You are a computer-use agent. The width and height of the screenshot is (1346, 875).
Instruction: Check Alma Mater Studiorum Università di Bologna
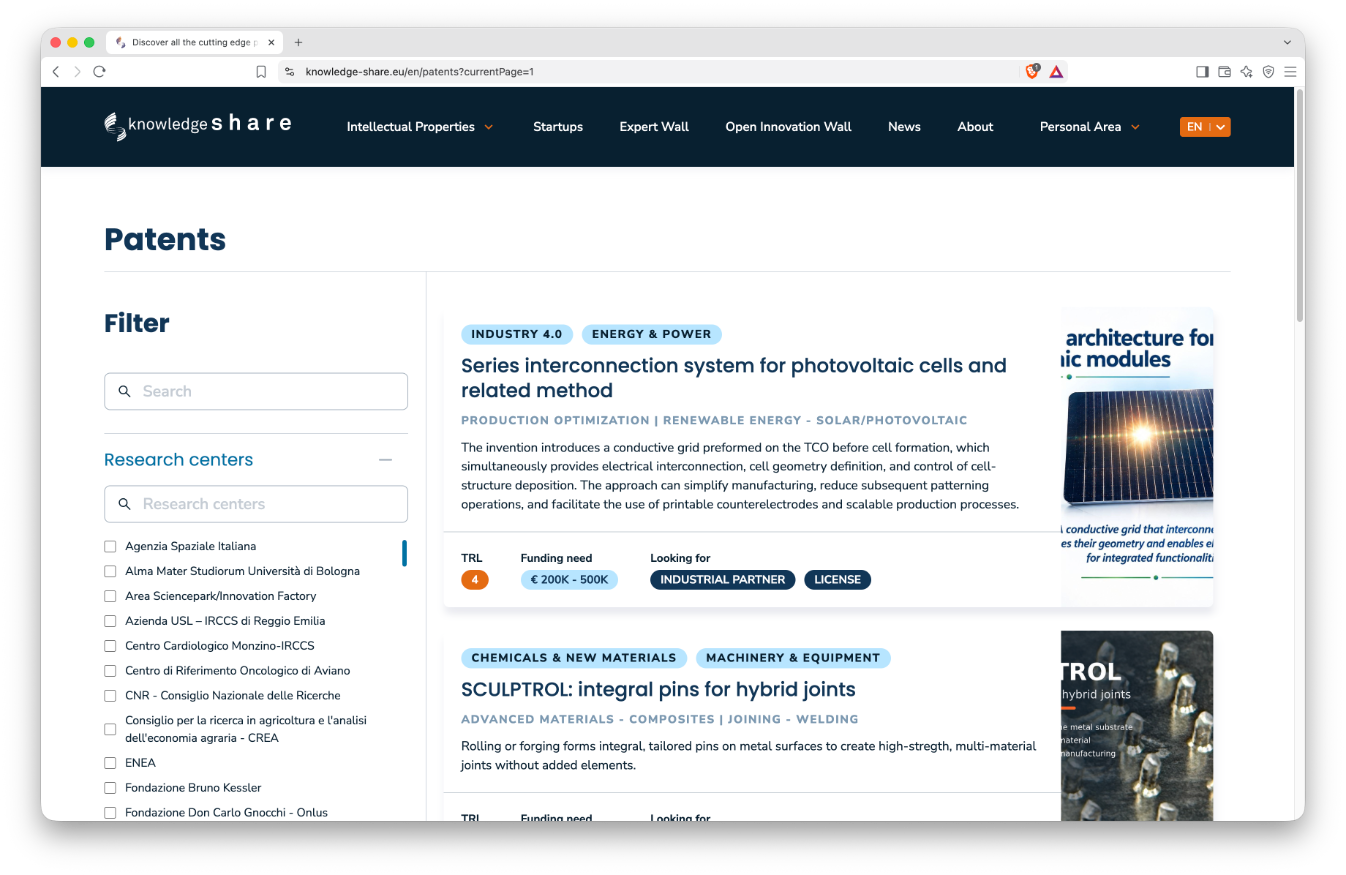[x=110, y=571]
